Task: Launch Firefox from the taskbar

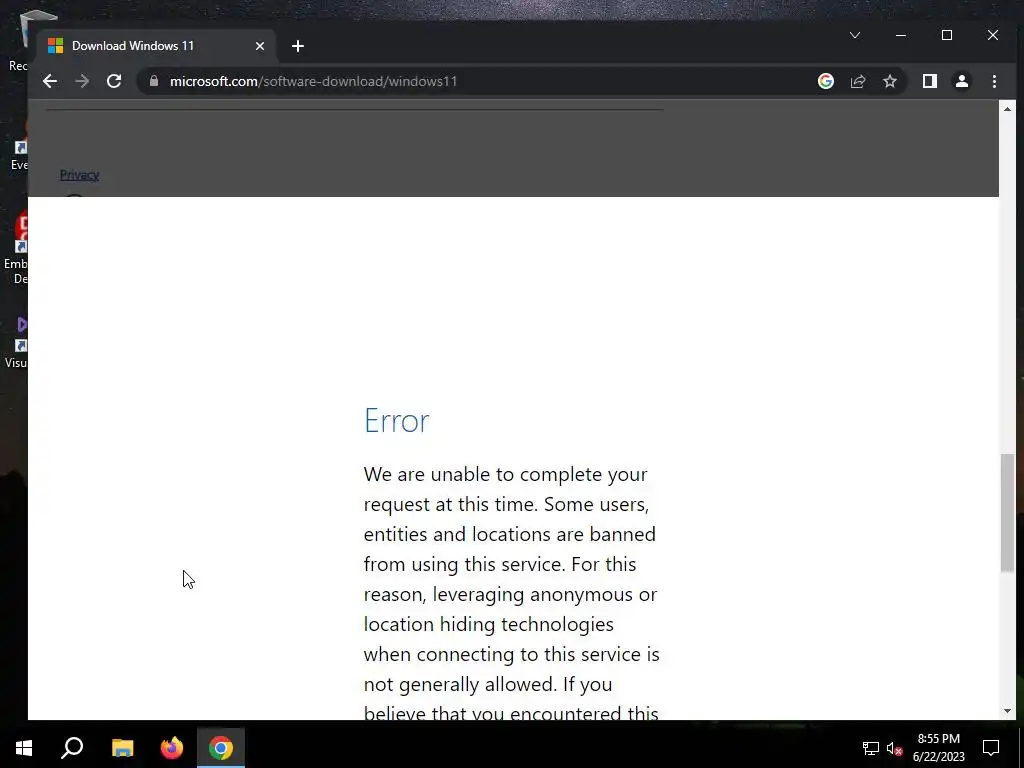Action: [x=172, y=748]
